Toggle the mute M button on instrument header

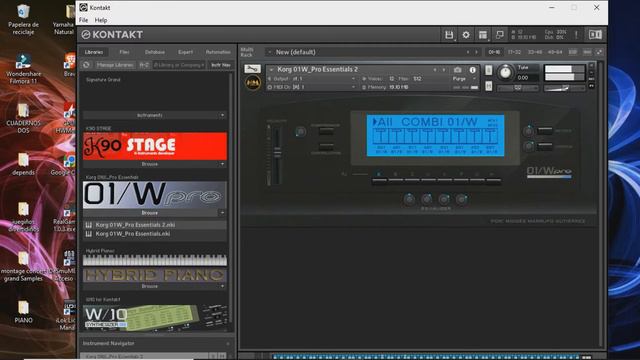(x=489, y=86)
